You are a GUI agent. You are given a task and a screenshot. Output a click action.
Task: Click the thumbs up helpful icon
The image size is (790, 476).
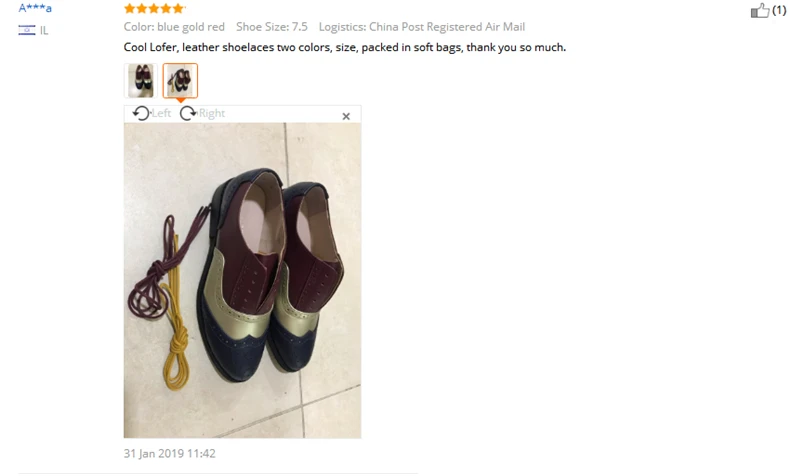click(x=760, y=11)
